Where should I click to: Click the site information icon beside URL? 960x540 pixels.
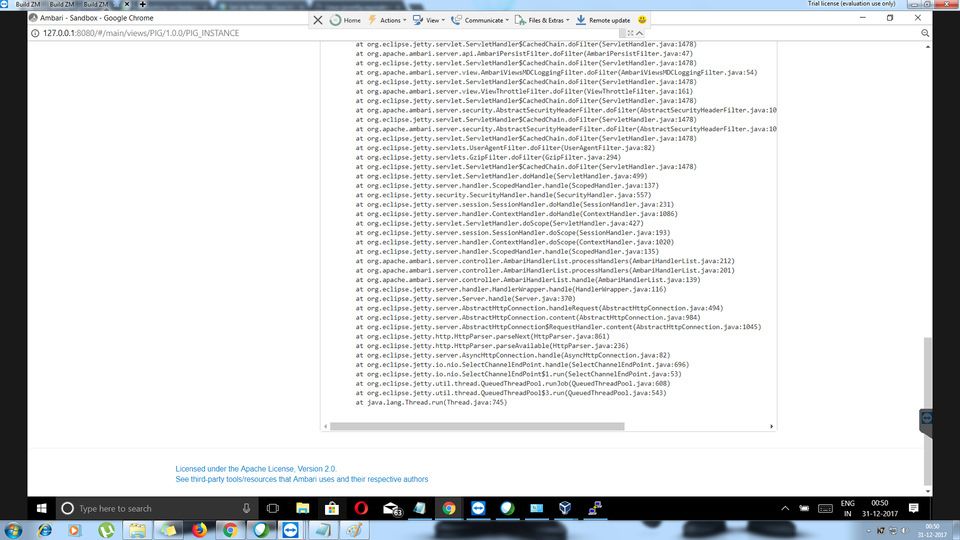35,33
